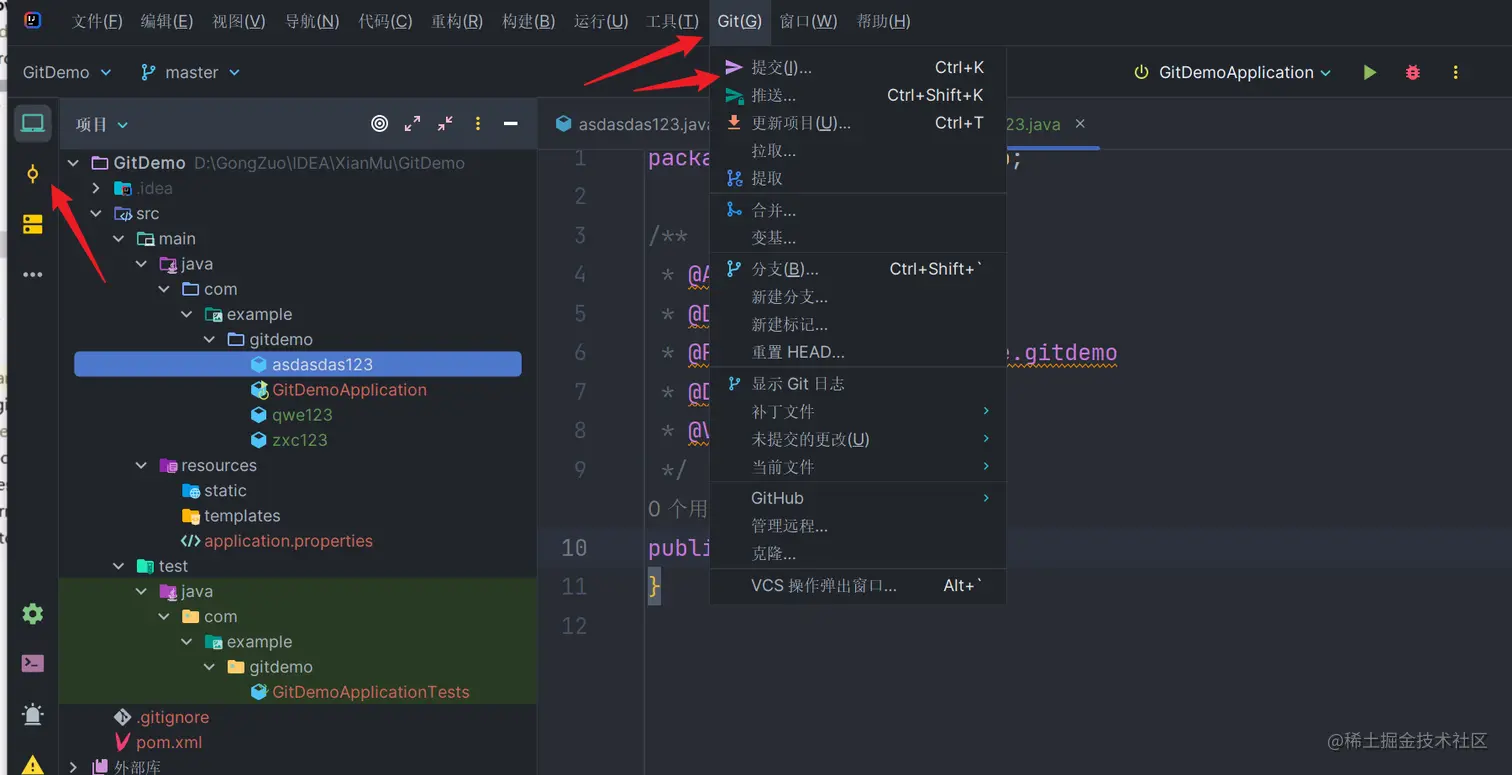This screenshot has width=1512, height=775.
Task: Open the Commit tool window icon
Action: click(x=33, y=174)
